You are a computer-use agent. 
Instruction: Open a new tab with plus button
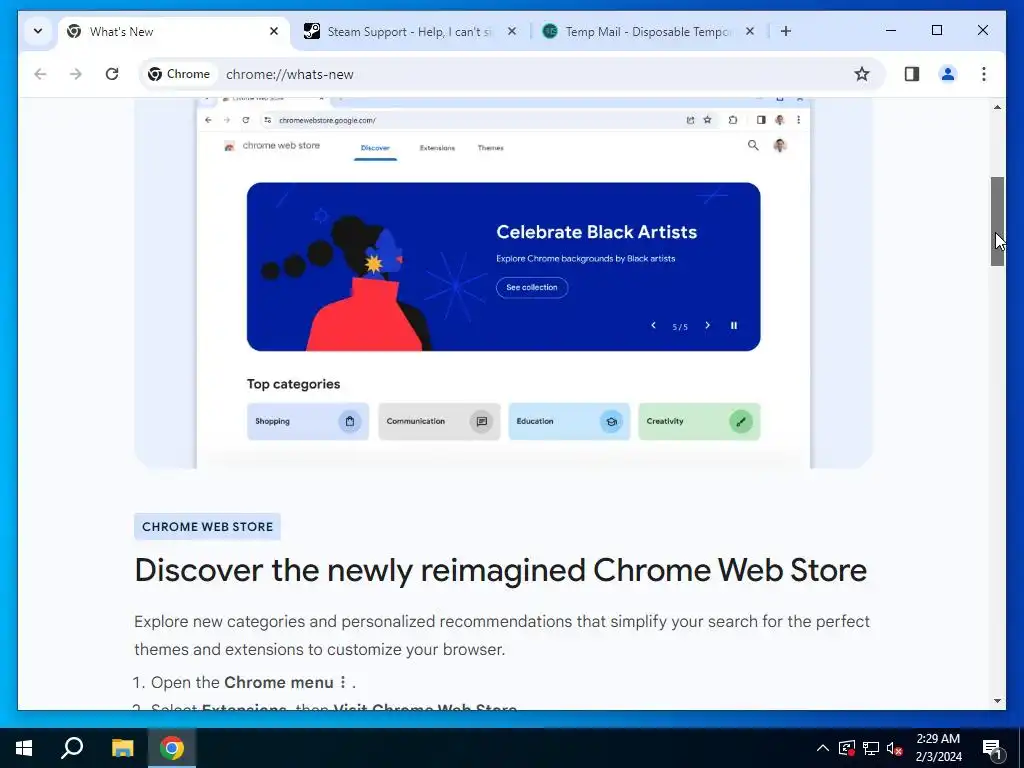[x=786, y=31]
